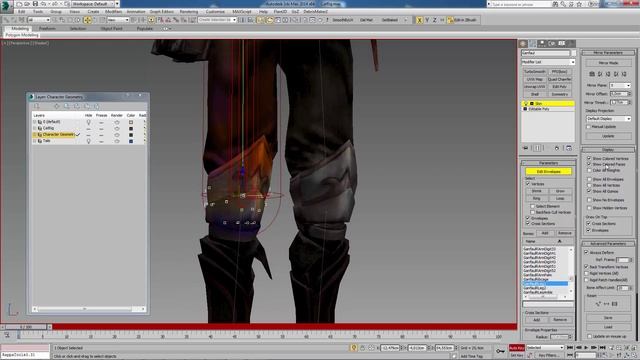Switch to the Freeform ribbon tab
The height and width of the screenshot is (360, 640).
pyautogui.click(x=47, y=29)
